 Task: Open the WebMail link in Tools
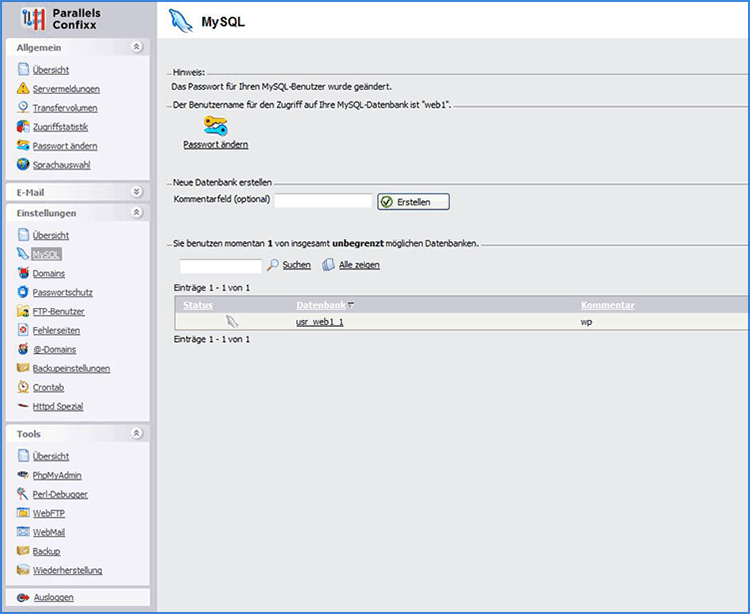[49, 532]
